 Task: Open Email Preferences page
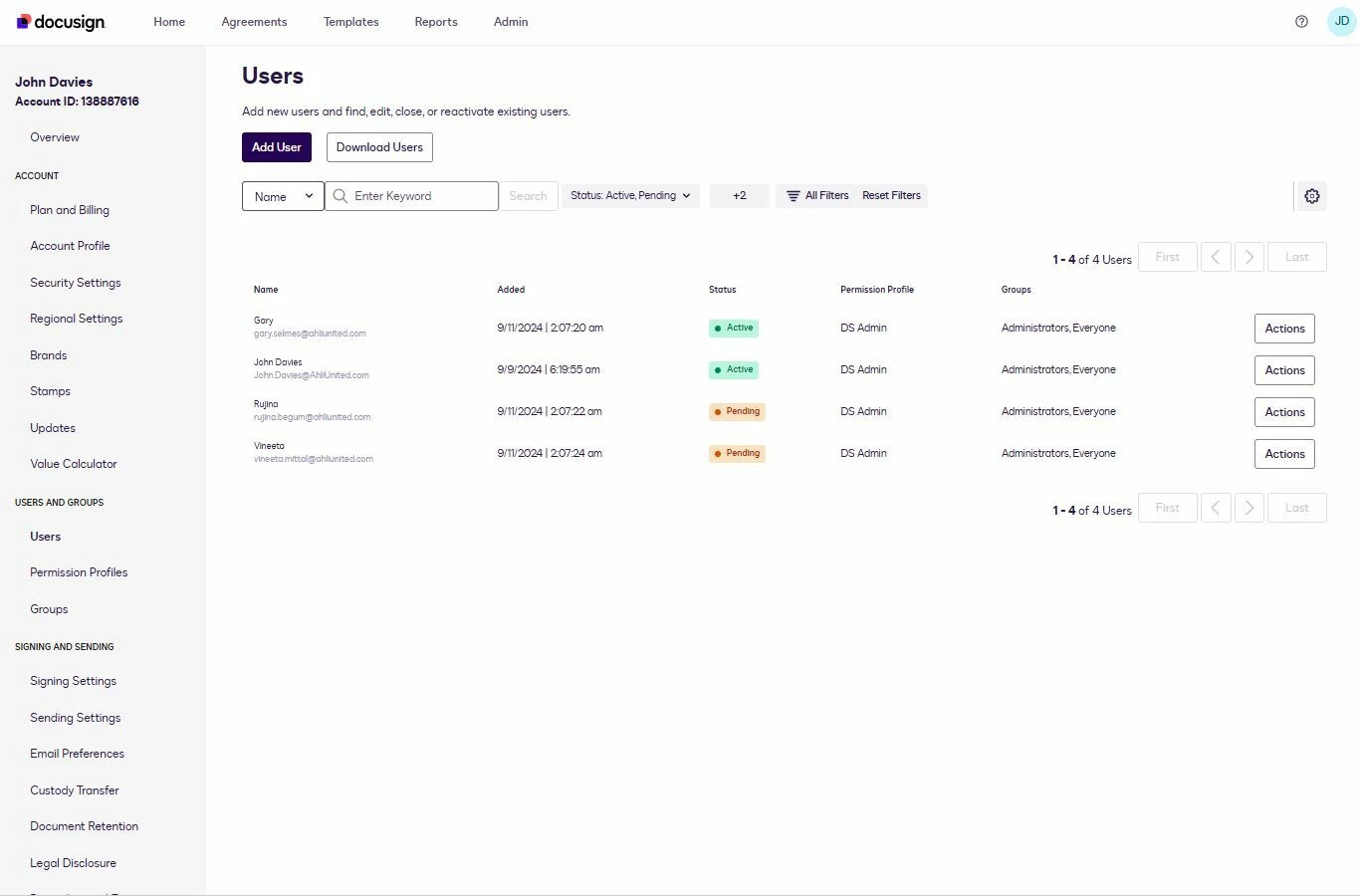click(x=78, y=754)
